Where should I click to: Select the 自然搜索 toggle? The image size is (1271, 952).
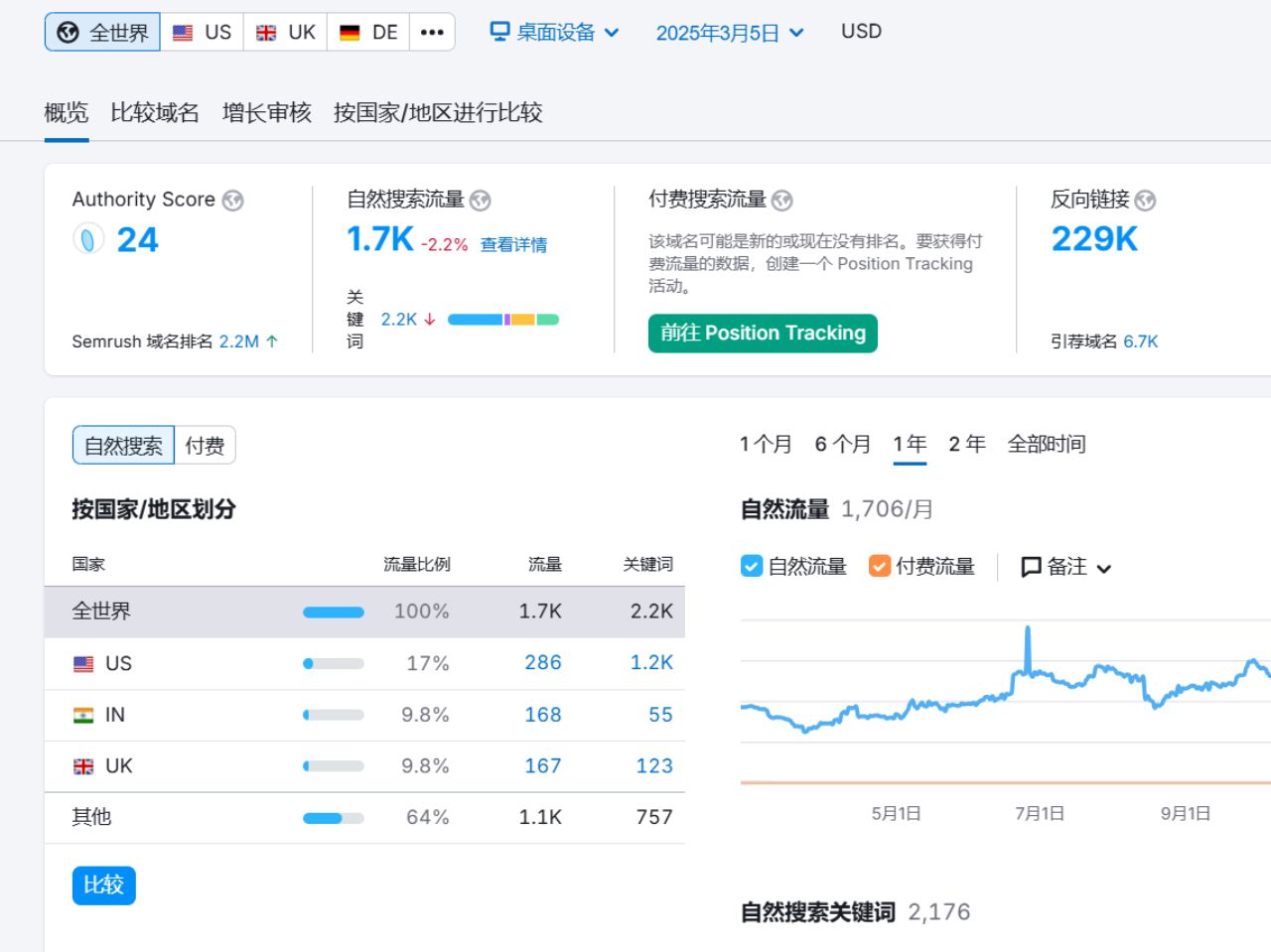[x=123, y=446]
